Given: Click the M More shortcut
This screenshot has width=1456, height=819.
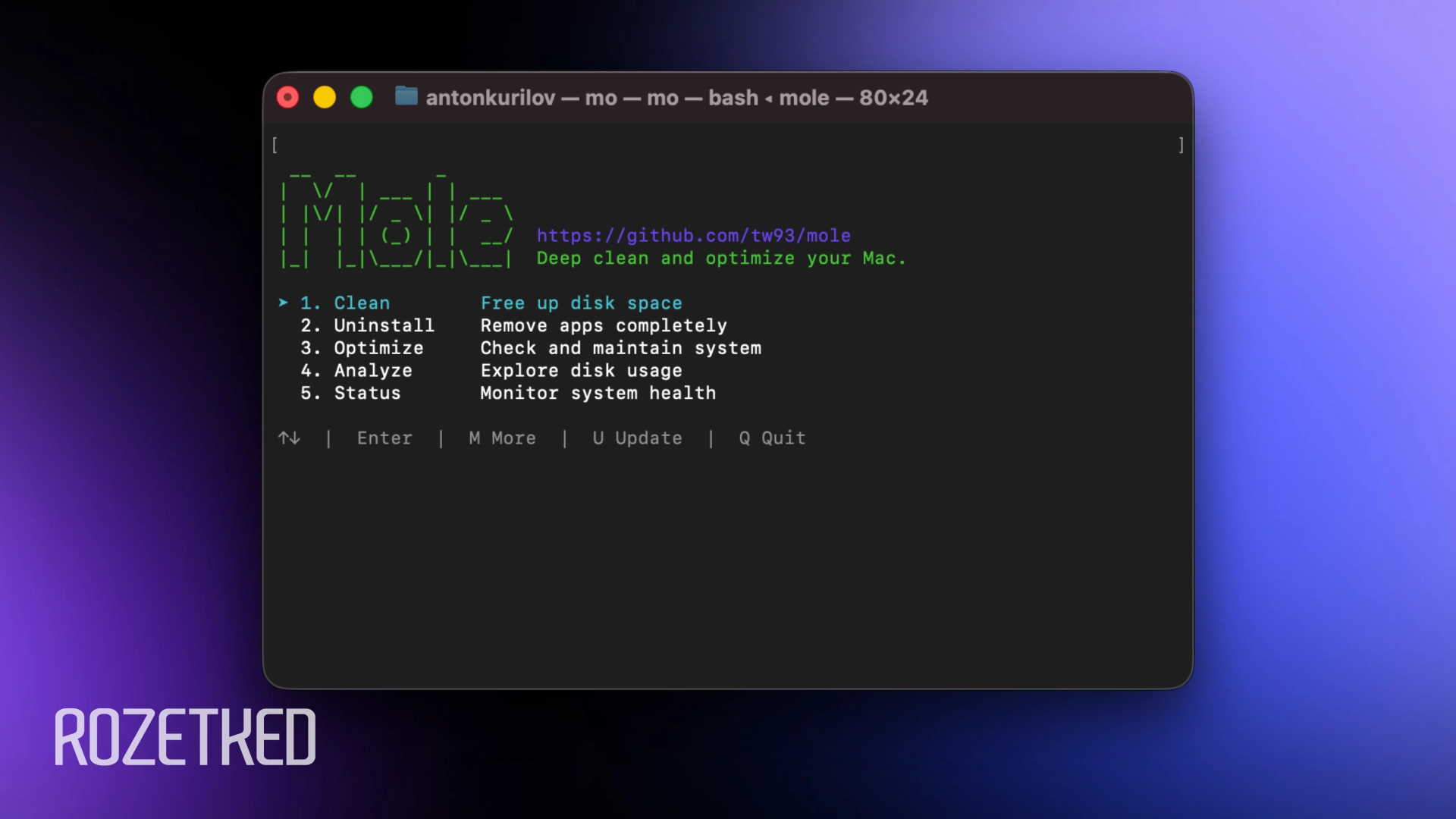Looking at the screenshot, I should click(501, 438).
